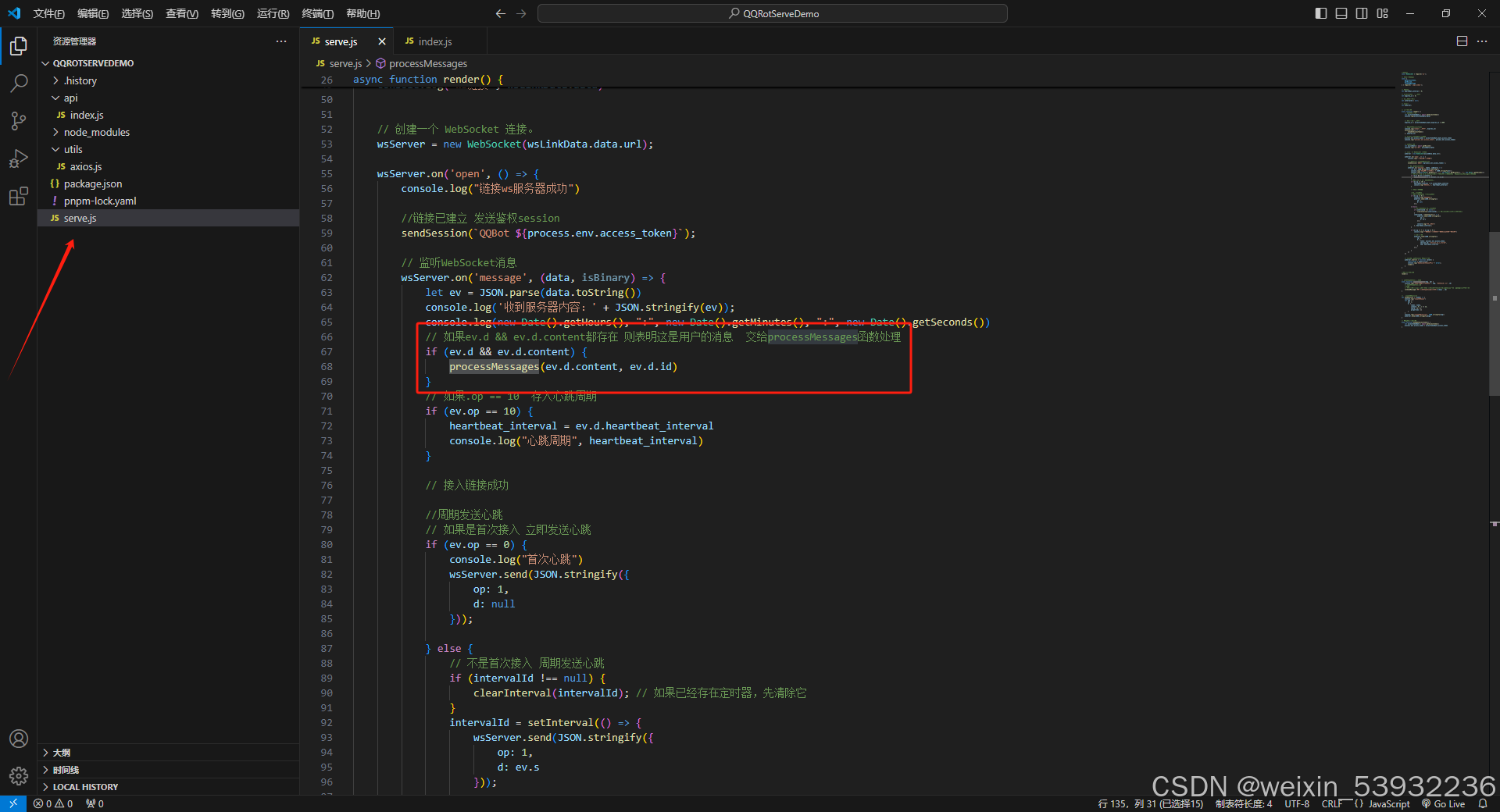Screen dimensions: 1500x812
Task: Expand the .history folder
Action: click(x=80, y=80)
